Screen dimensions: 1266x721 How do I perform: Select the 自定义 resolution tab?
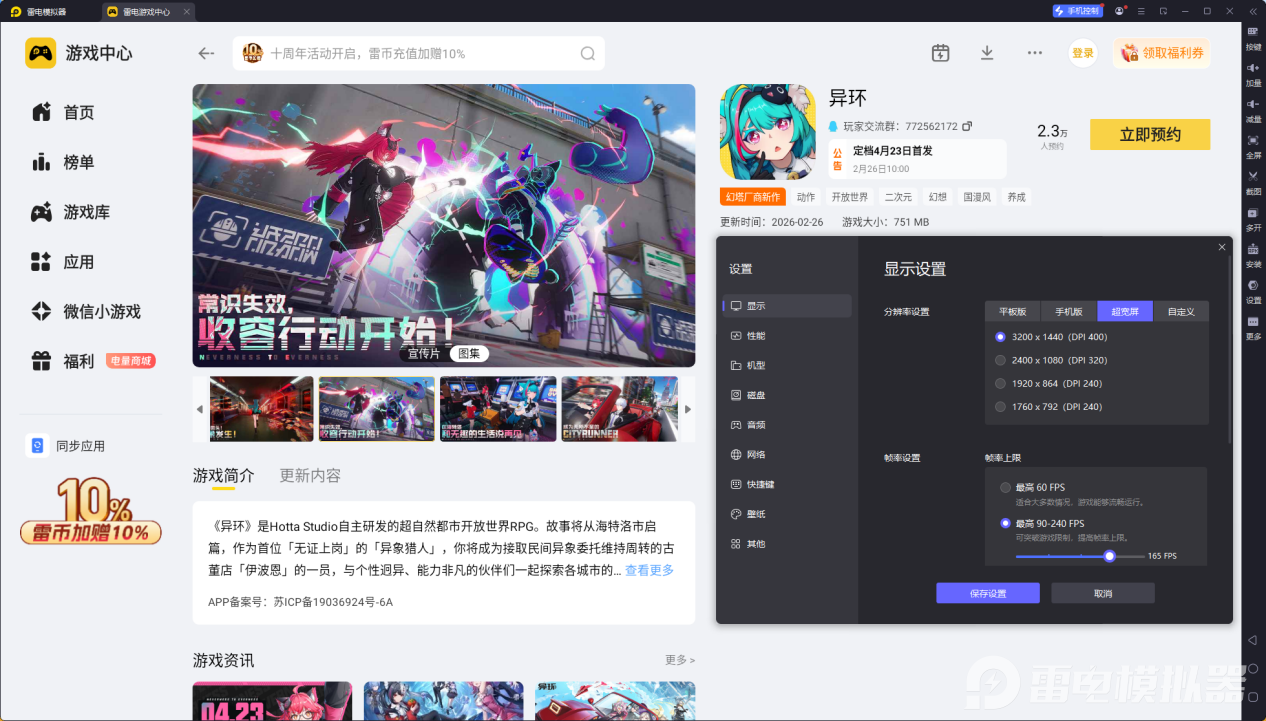tap(1181, 311)
